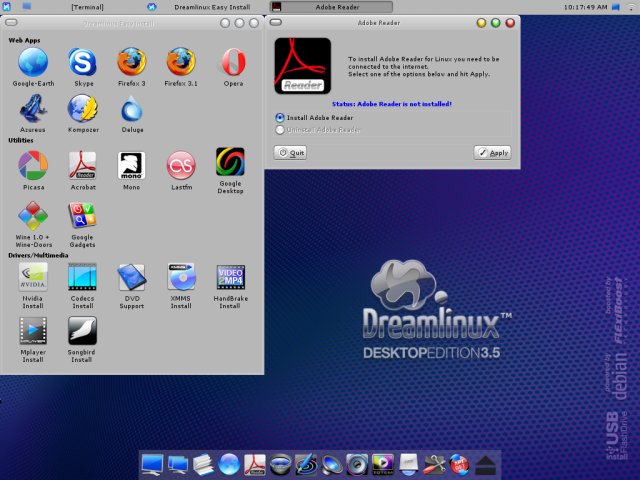Viewport: 640px width, 480px height.
Task: Open the wrench settings tools in the dock
Action: coord(434,464)
